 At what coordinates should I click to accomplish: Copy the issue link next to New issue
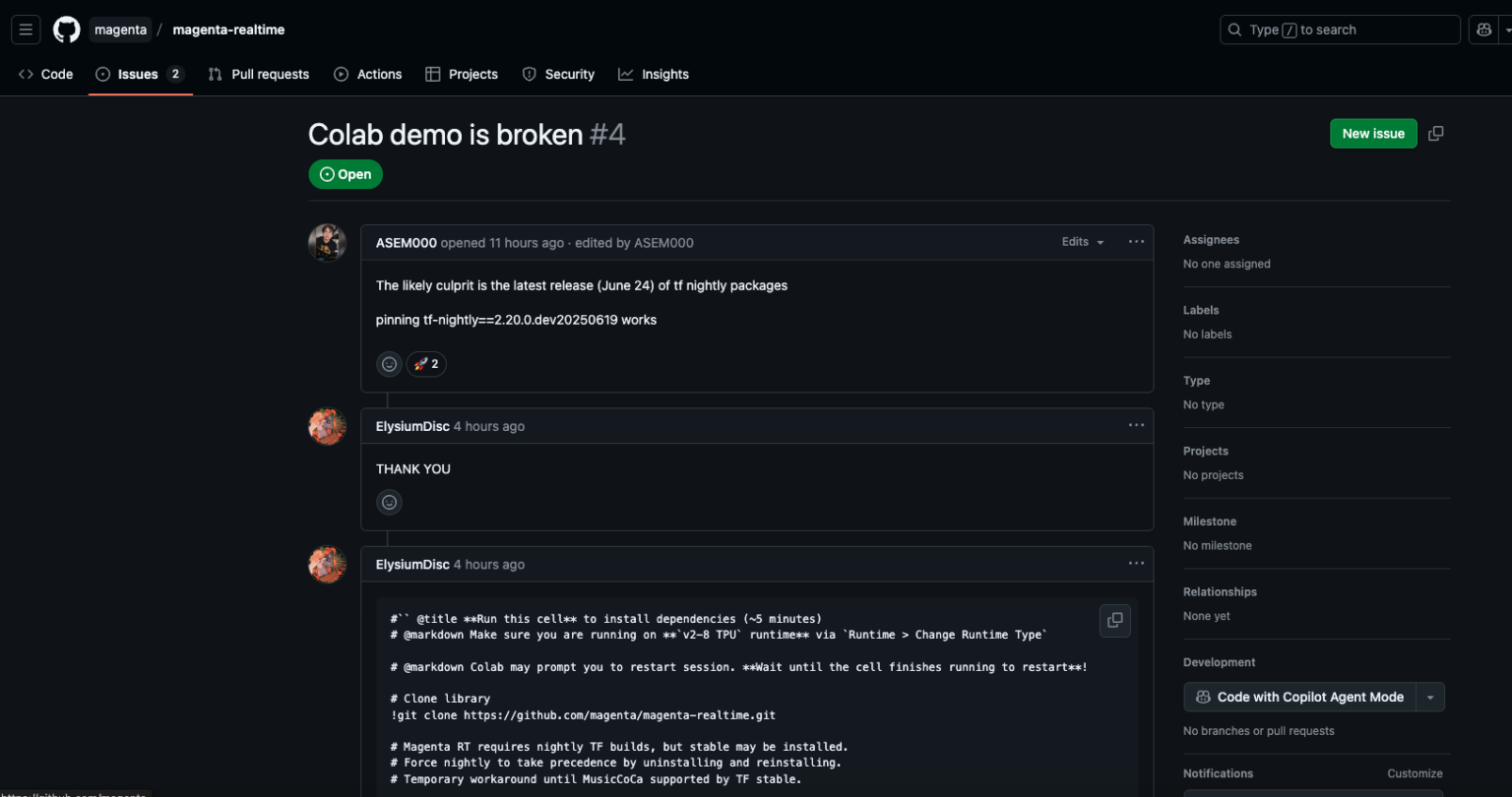(1436, 134)
